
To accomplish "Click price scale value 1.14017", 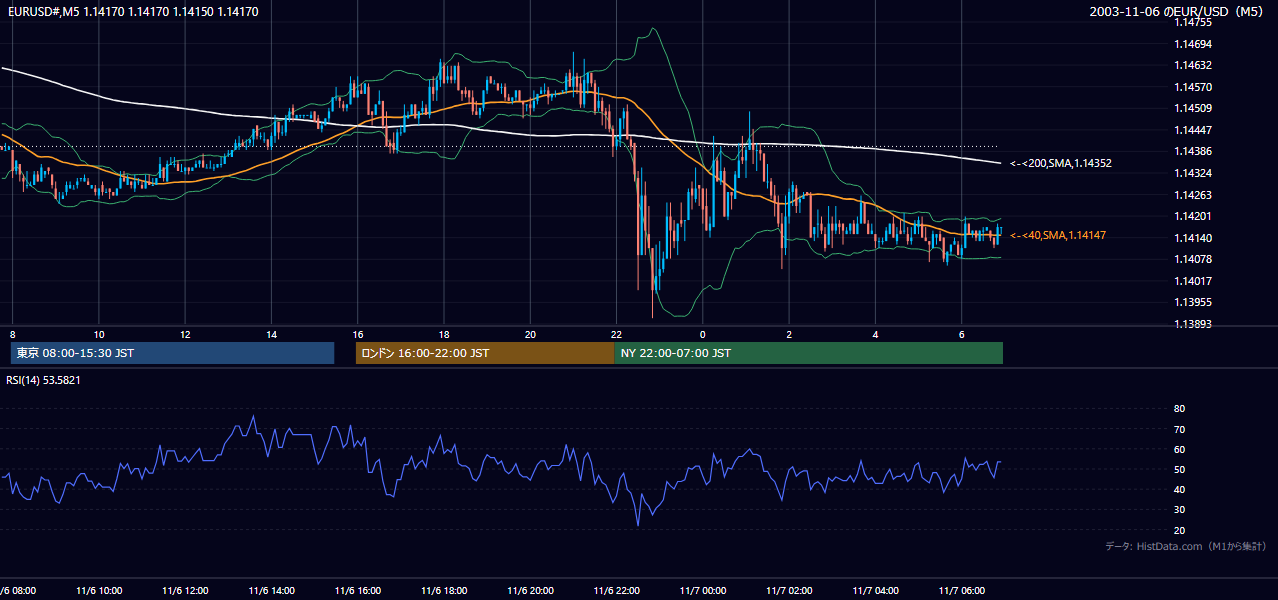I will point(1192,281).
